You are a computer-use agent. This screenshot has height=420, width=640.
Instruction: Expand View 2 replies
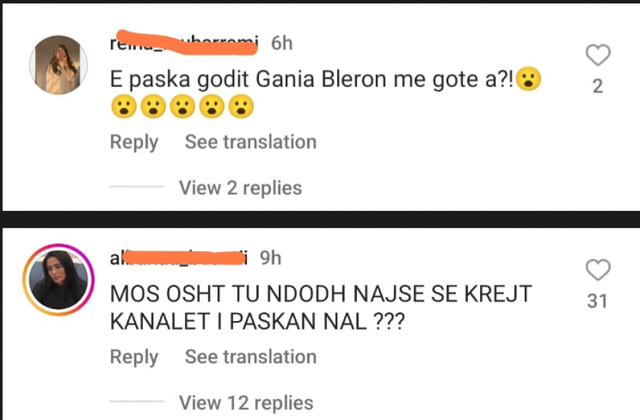pos(240,188)
